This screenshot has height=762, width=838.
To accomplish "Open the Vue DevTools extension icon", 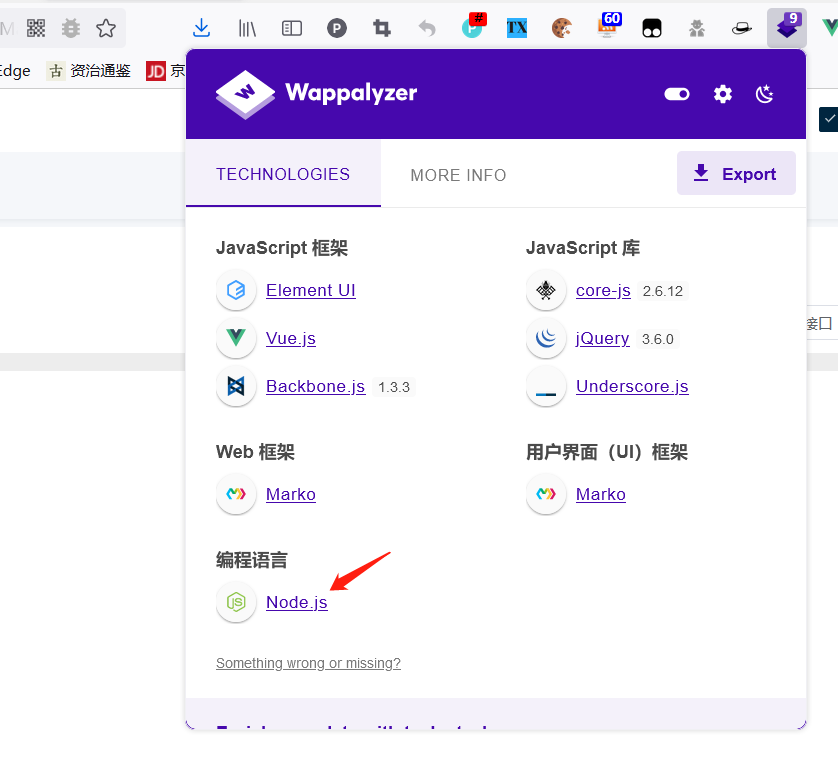I will tap(833, 28).
